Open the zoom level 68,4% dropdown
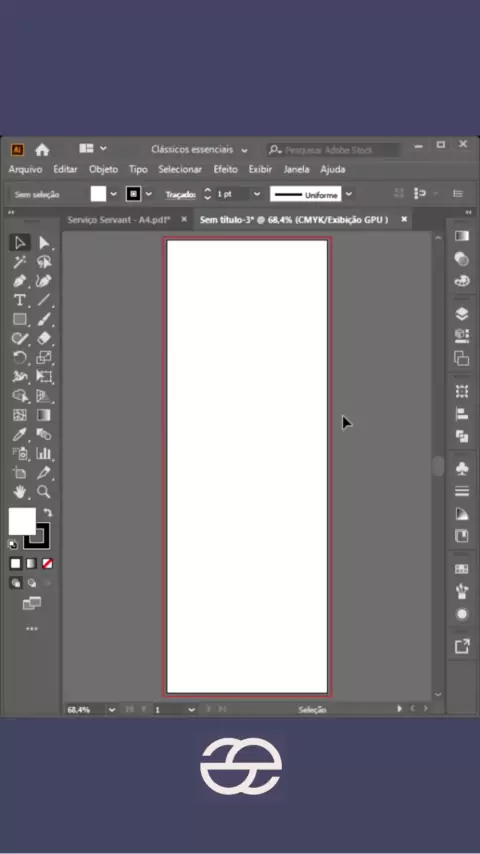Screen dimensions: 480x854 pyautogui.click(x=112, y=710)
